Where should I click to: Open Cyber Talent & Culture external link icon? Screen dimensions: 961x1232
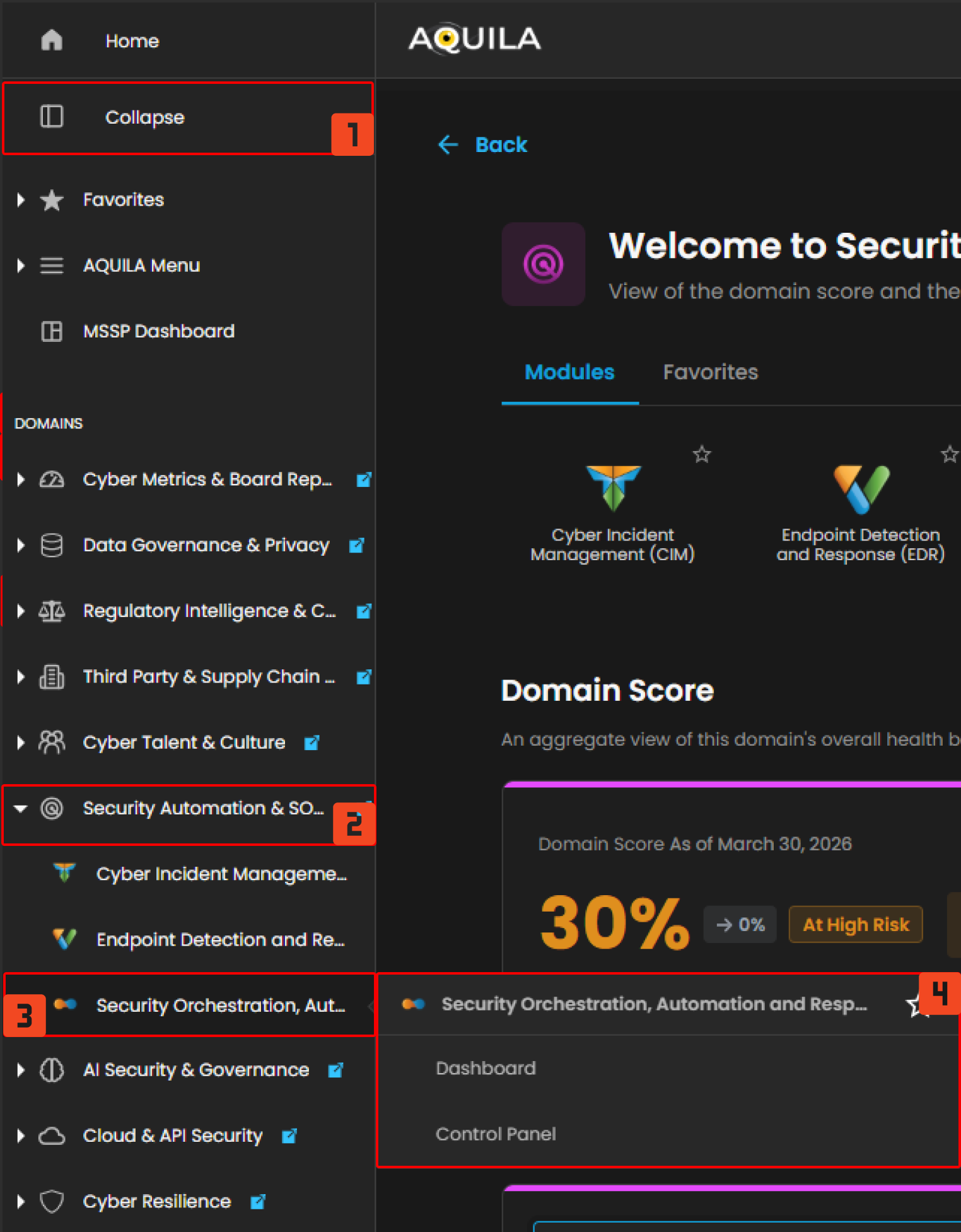(312, 742)
